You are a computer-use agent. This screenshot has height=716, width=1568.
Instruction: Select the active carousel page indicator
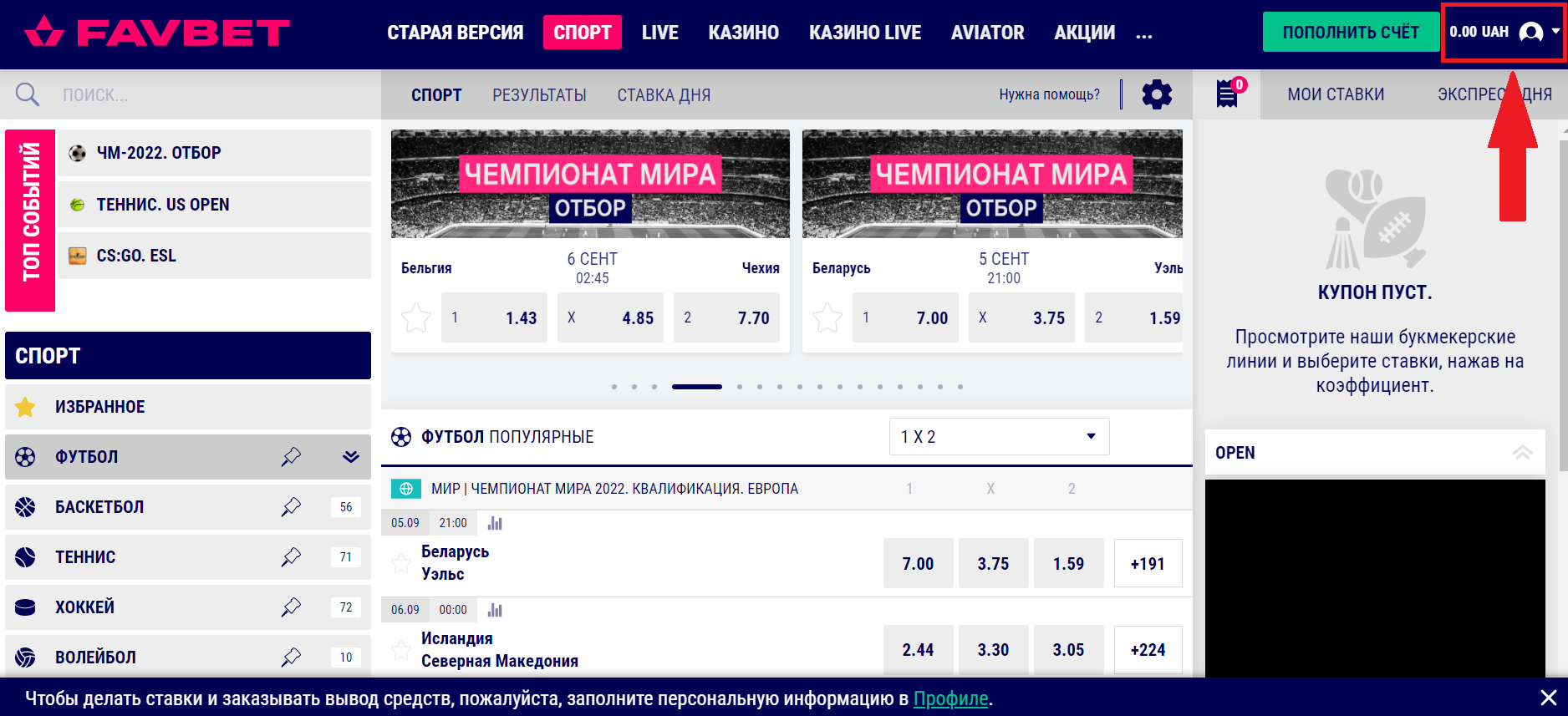point(696,387)
